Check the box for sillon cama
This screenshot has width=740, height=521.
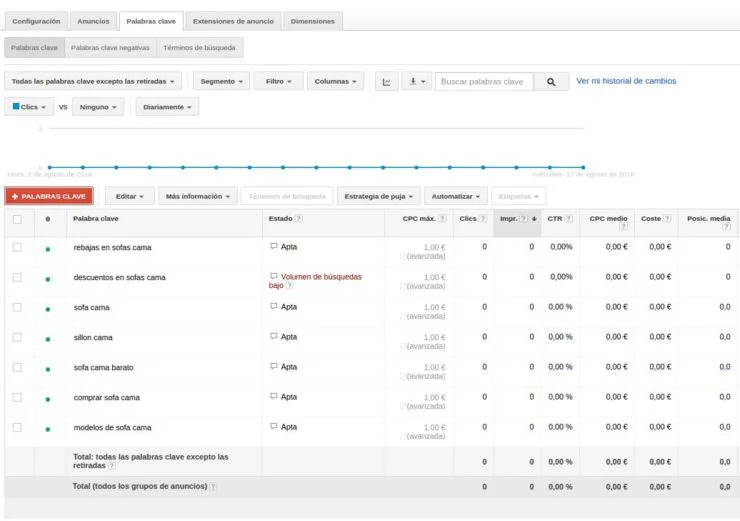17,337
